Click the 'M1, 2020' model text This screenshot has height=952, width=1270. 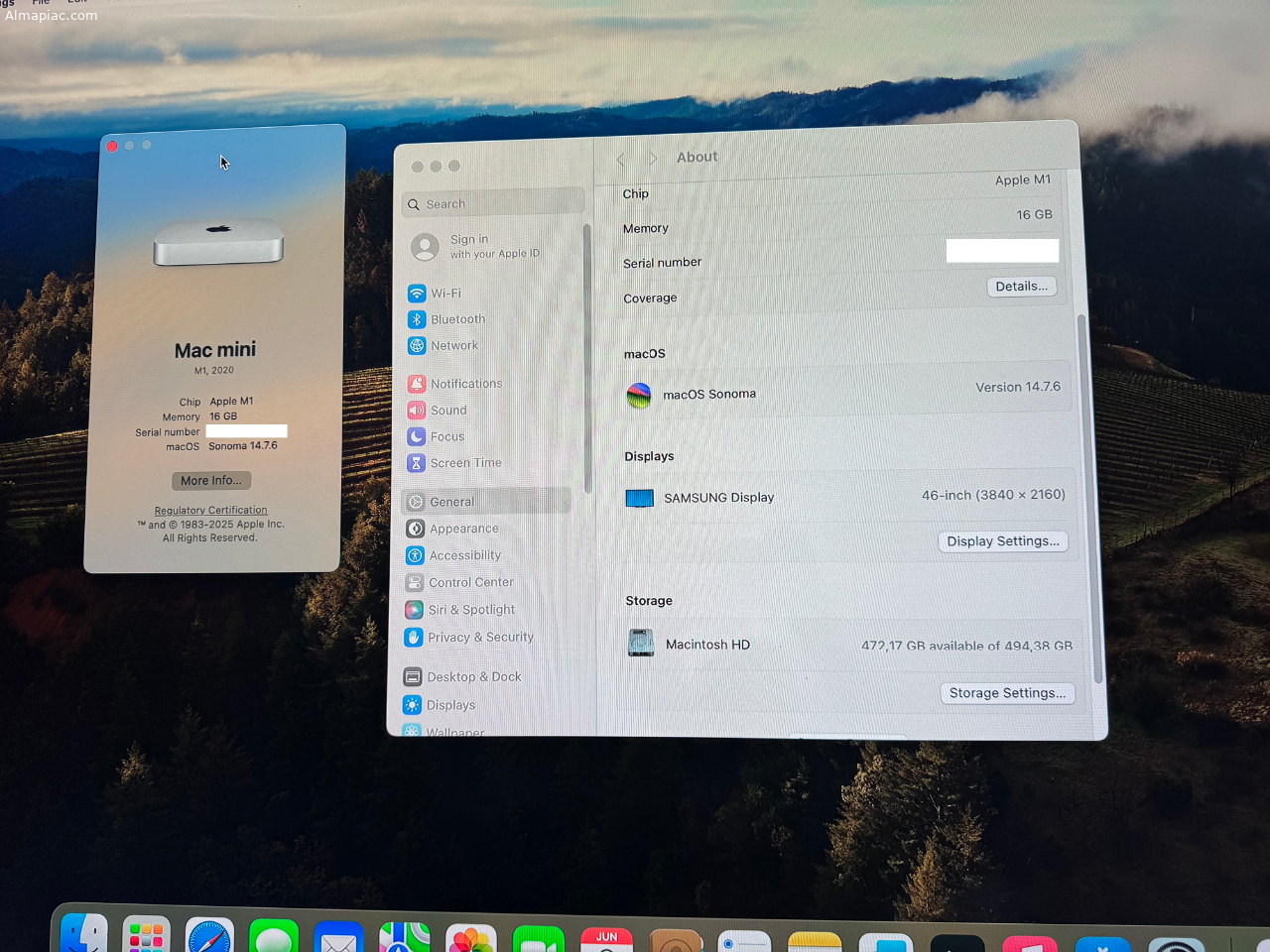coord(214,371)
